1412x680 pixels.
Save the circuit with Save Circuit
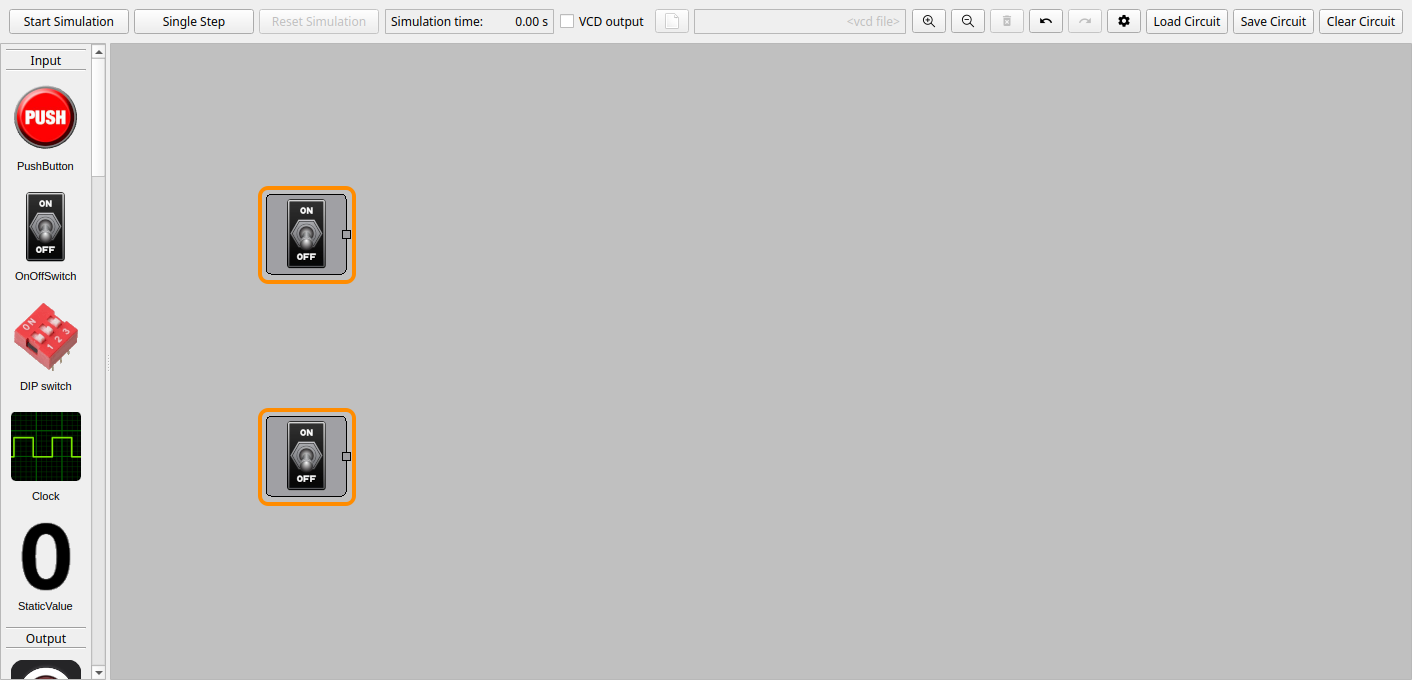1273,21
